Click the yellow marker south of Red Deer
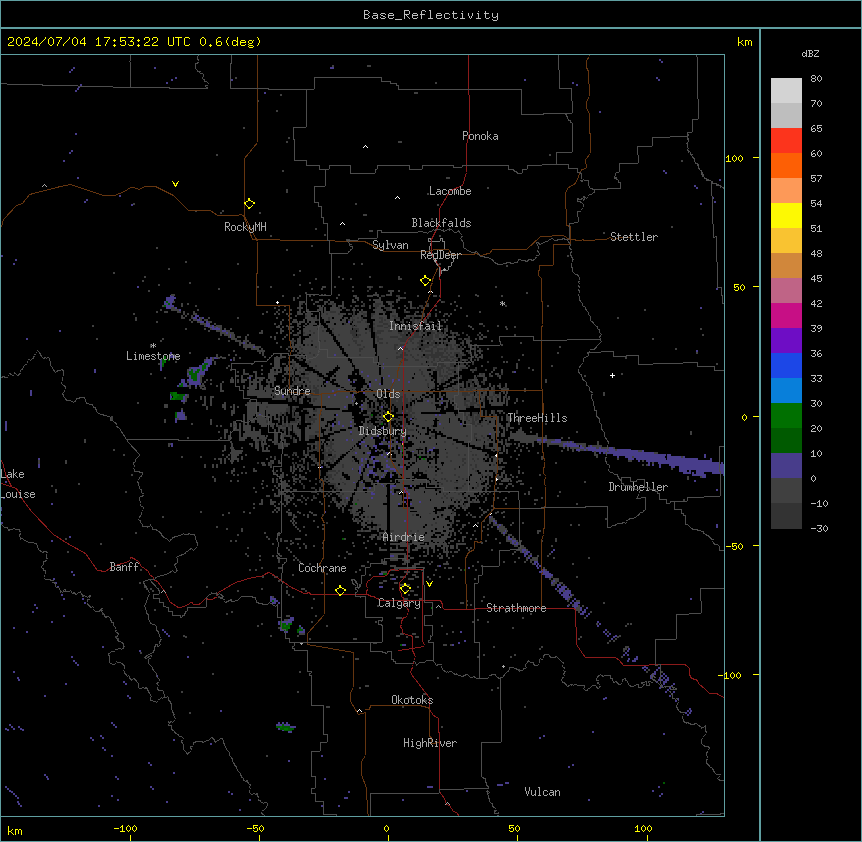Screen dimensions: 862x842 coord(425,280)
